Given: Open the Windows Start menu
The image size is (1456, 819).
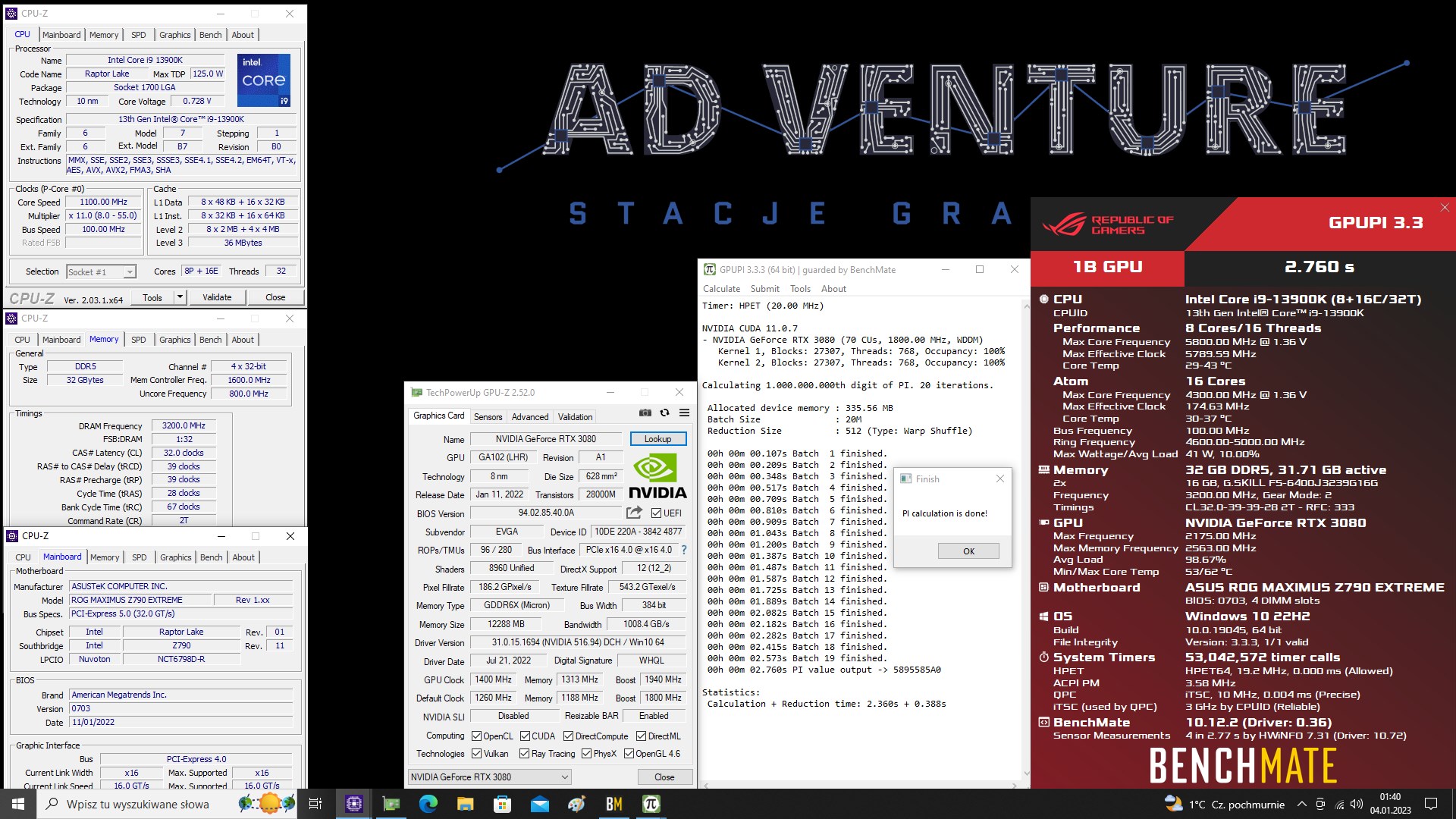Looking at the screenshot, I should coord(18,804).
